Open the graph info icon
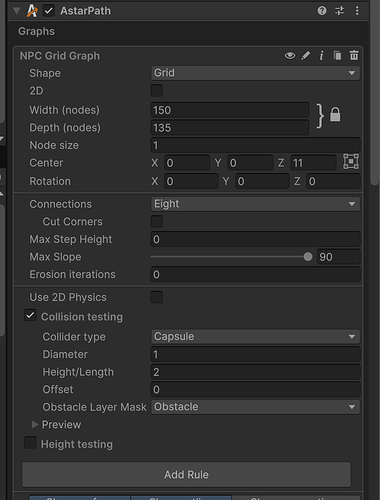Screen dimensions: 380x500 pos(321,56)
